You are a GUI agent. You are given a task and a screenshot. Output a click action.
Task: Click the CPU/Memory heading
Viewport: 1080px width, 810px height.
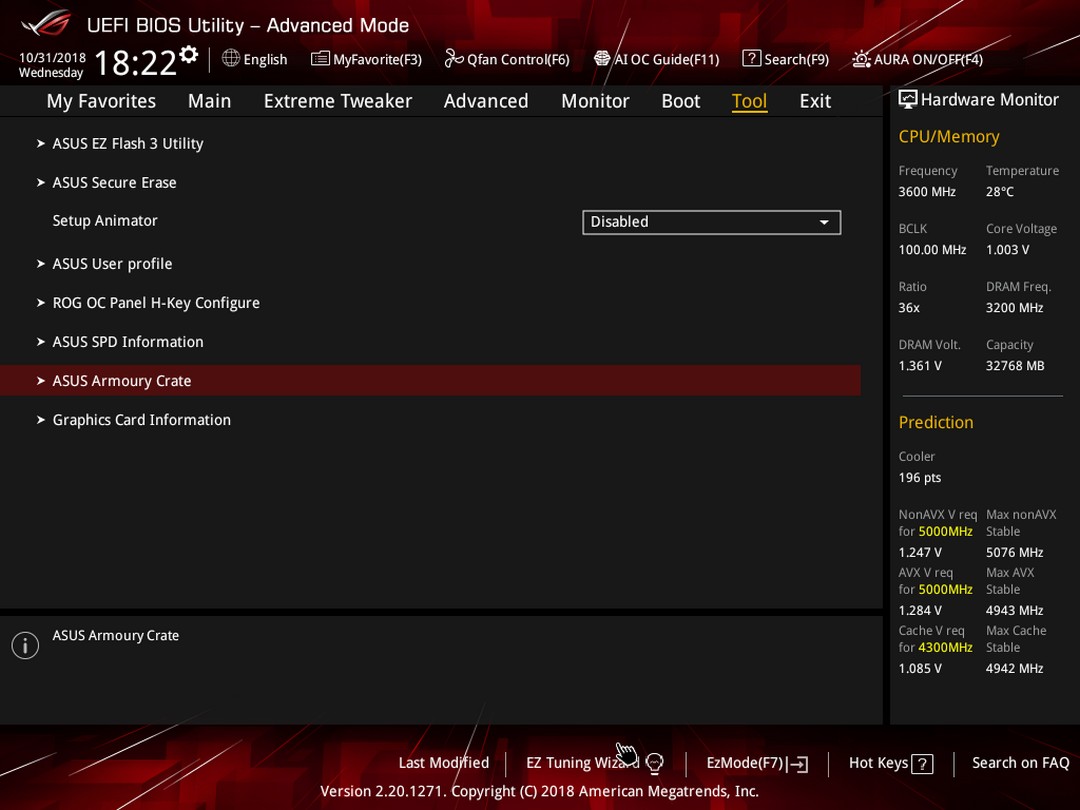pyautogui.click(x=948, y=136)
